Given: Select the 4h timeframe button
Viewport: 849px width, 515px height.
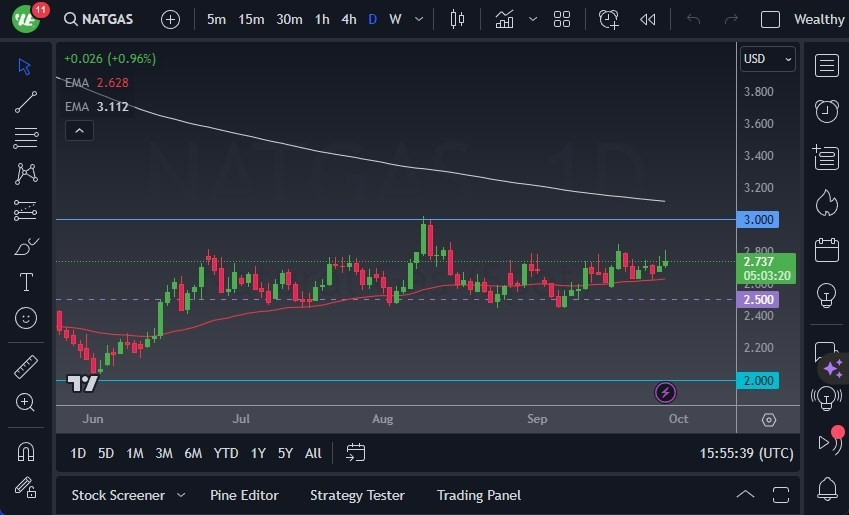Looking at the screenshot, I should pyautogui.click(x=348, y=19).
